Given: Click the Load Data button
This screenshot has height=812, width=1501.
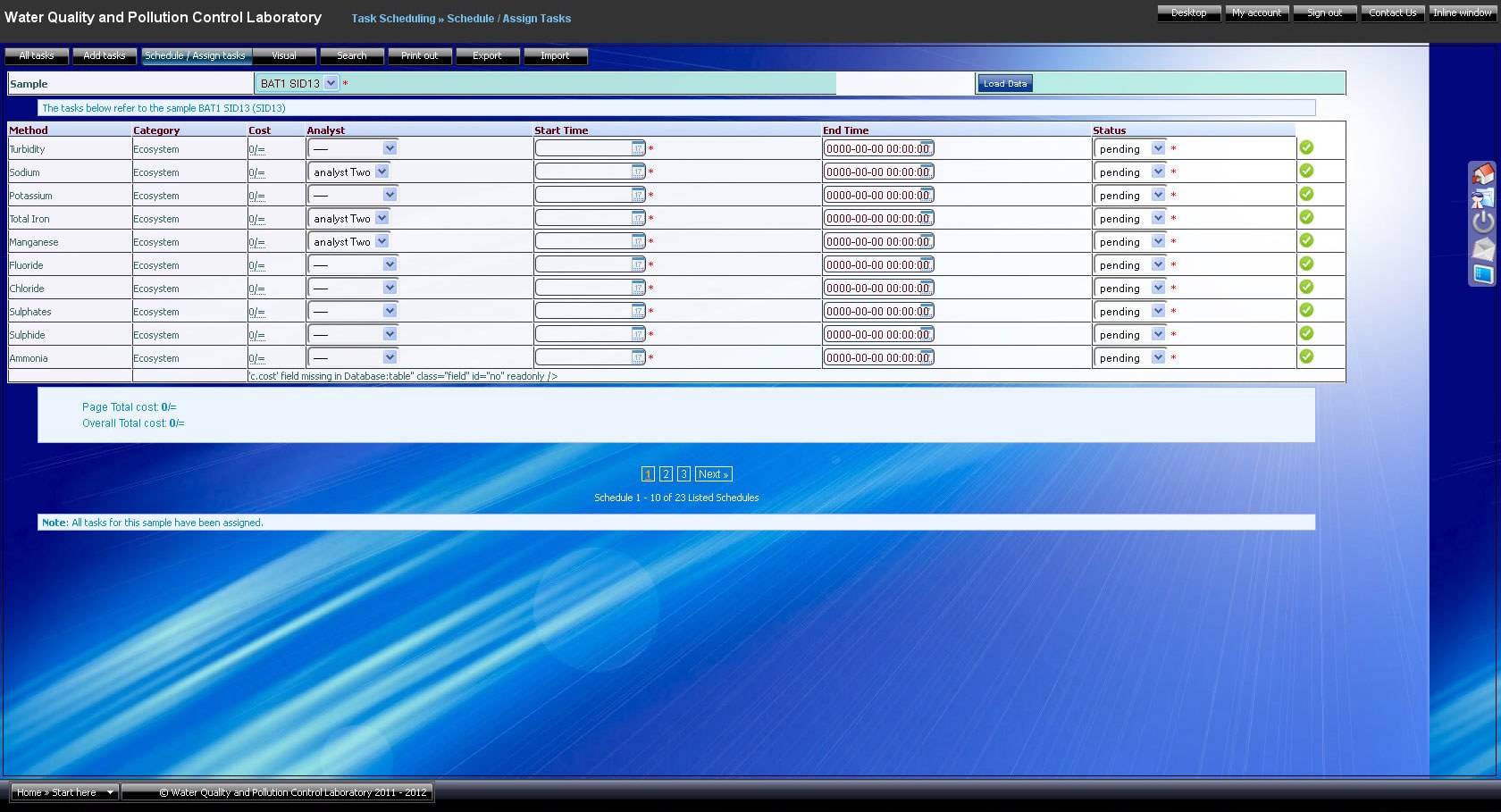Looking at the screenshot, I should 1005,83.
